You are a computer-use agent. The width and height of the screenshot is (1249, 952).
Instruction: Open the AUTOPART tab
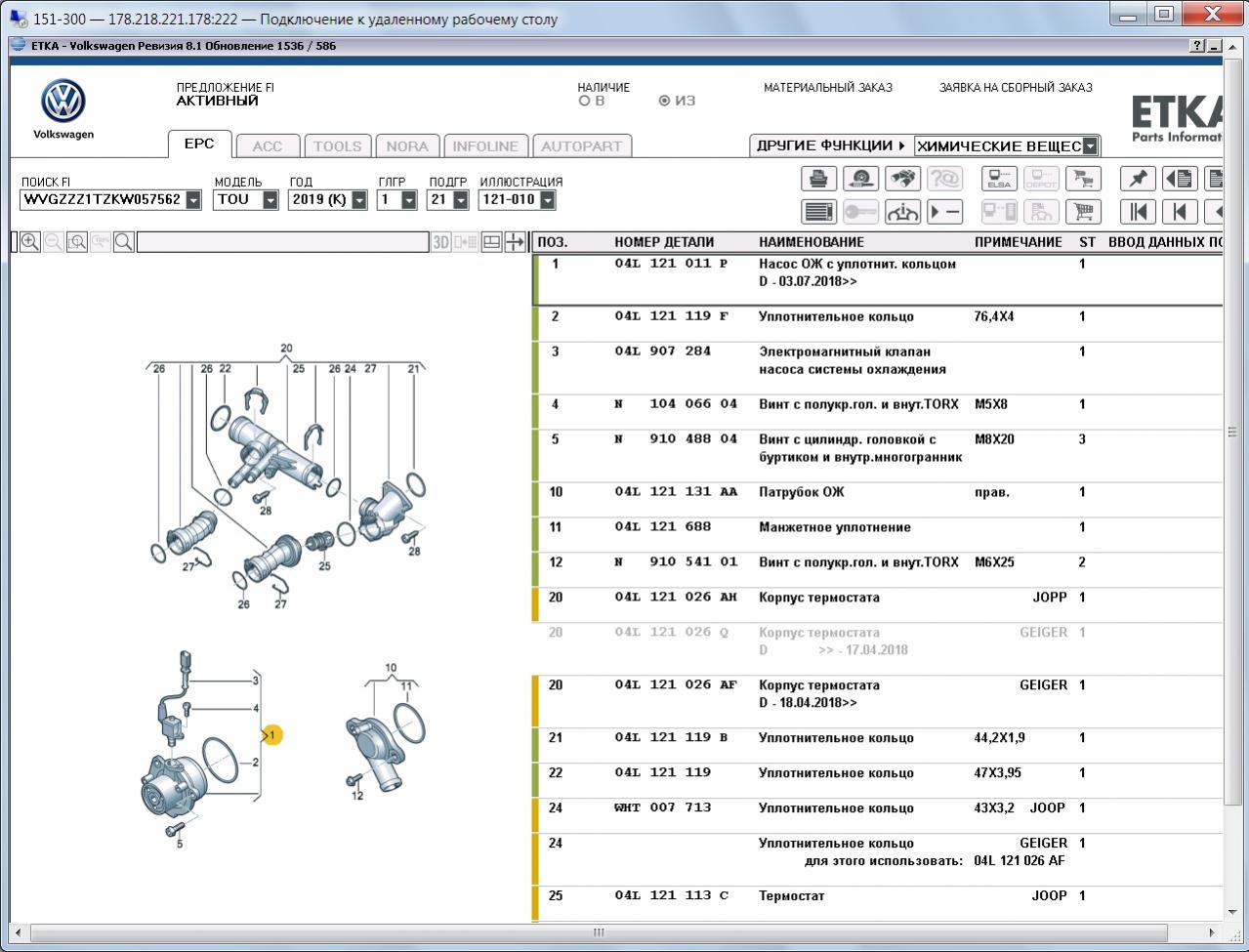tap(581, 146)
